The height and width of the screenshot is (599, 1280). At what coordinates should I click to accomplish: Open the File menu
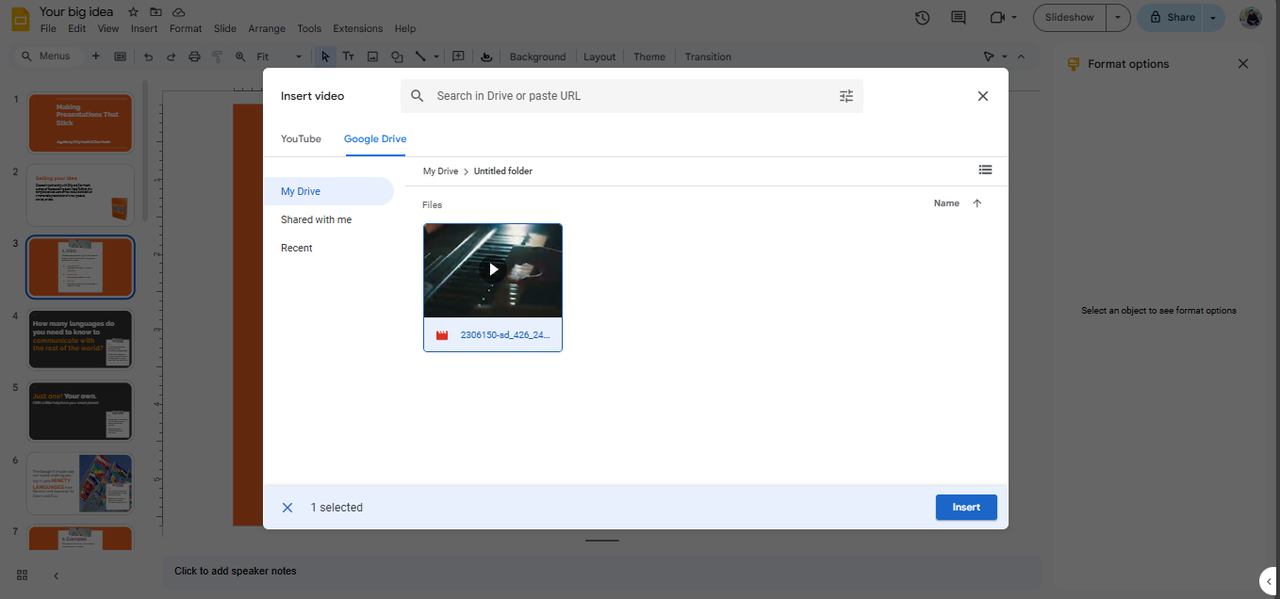[x=48, y=29]
